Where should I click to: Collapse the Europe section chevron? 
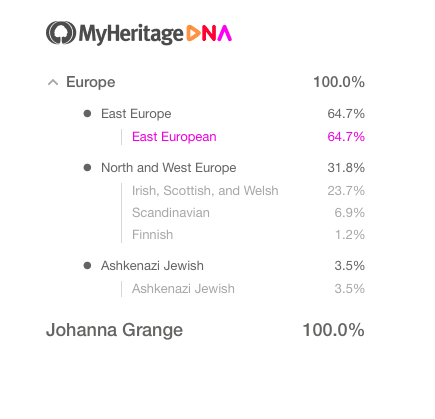coord(53,82)
